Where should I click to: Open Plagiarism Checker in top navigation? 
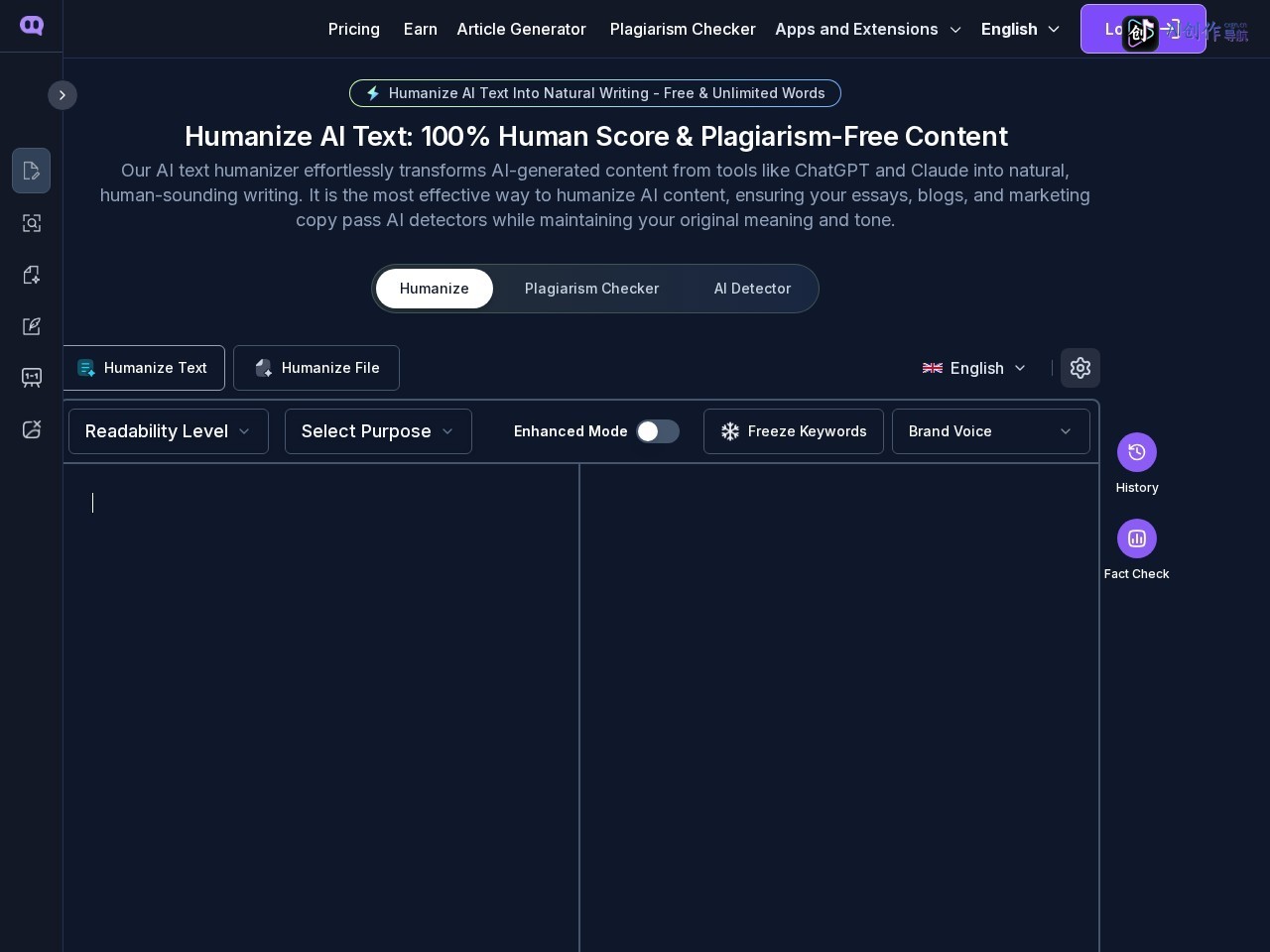coord(683,29)
